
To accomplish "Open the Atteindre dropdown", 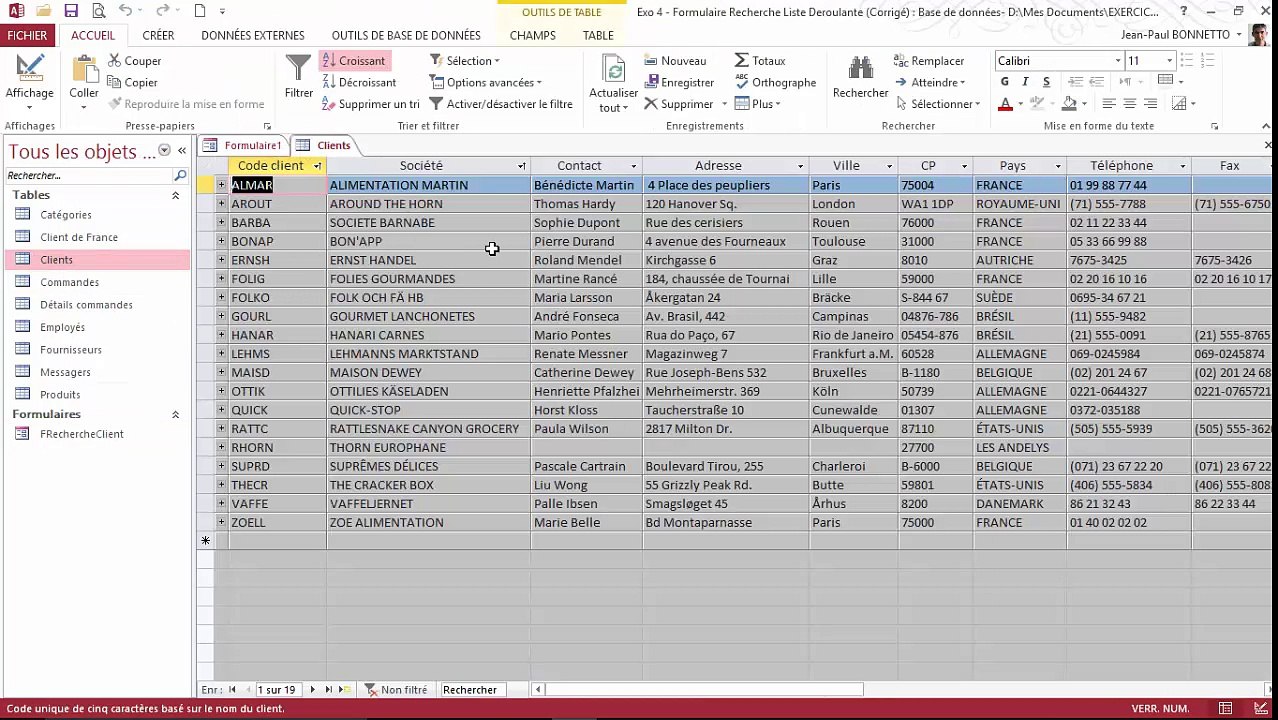I will (x=931, y=83).
